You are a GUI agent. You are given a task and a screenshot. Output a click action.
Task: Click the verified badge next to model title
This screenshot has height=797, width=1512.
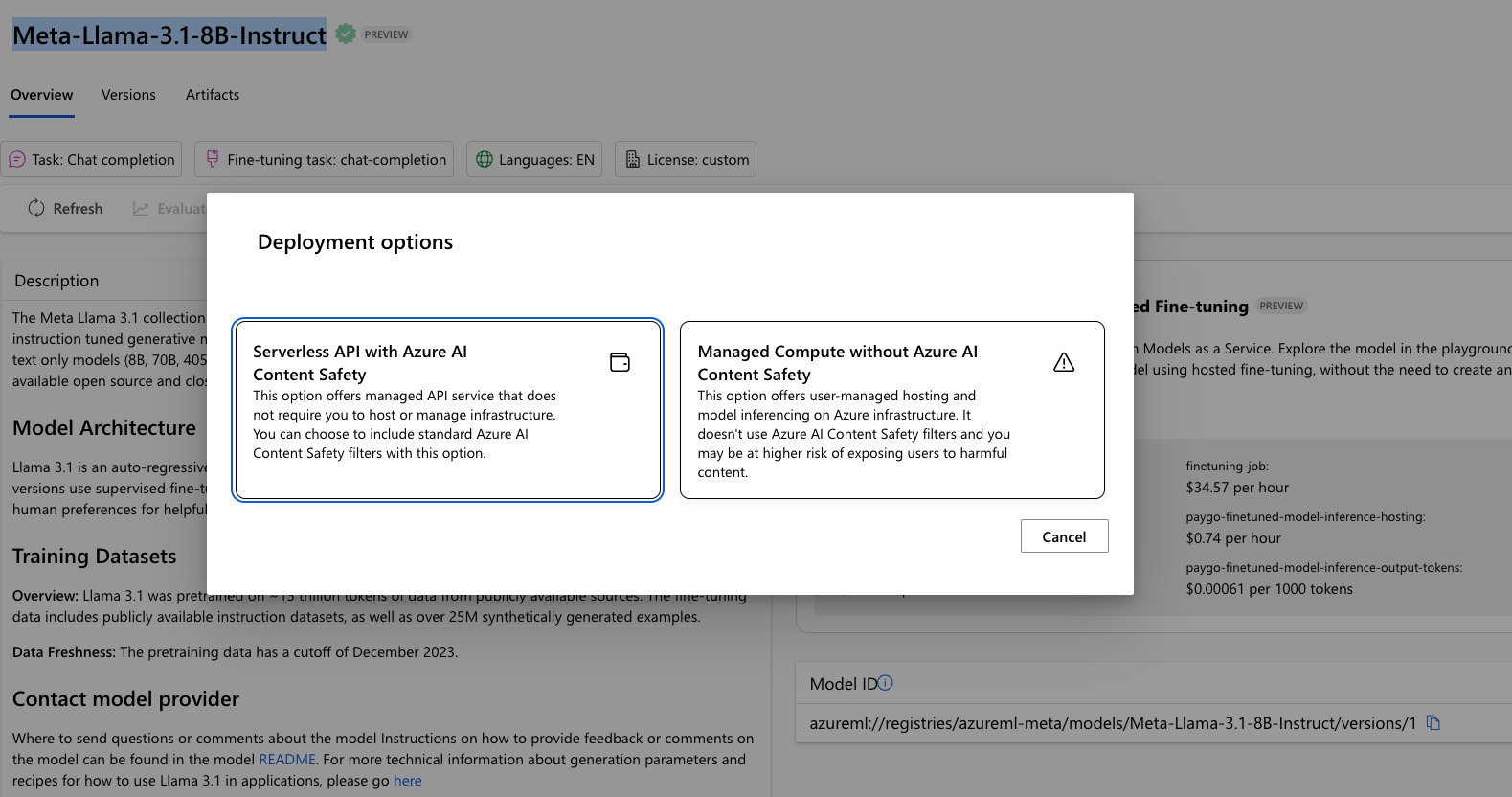point(346,34)
